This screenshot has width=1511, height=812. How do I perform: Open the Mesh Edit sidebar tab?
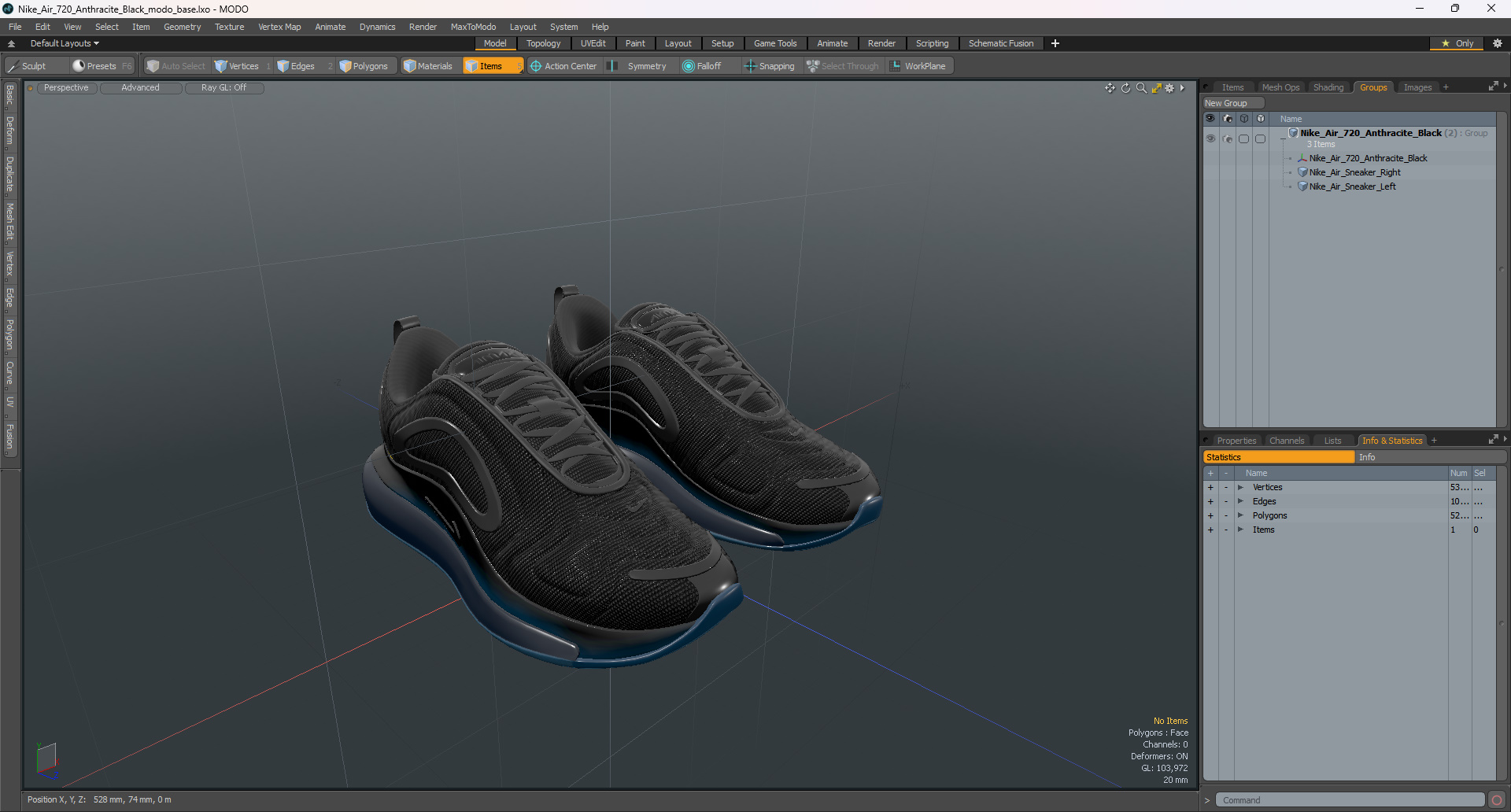[x=9, y=222]
